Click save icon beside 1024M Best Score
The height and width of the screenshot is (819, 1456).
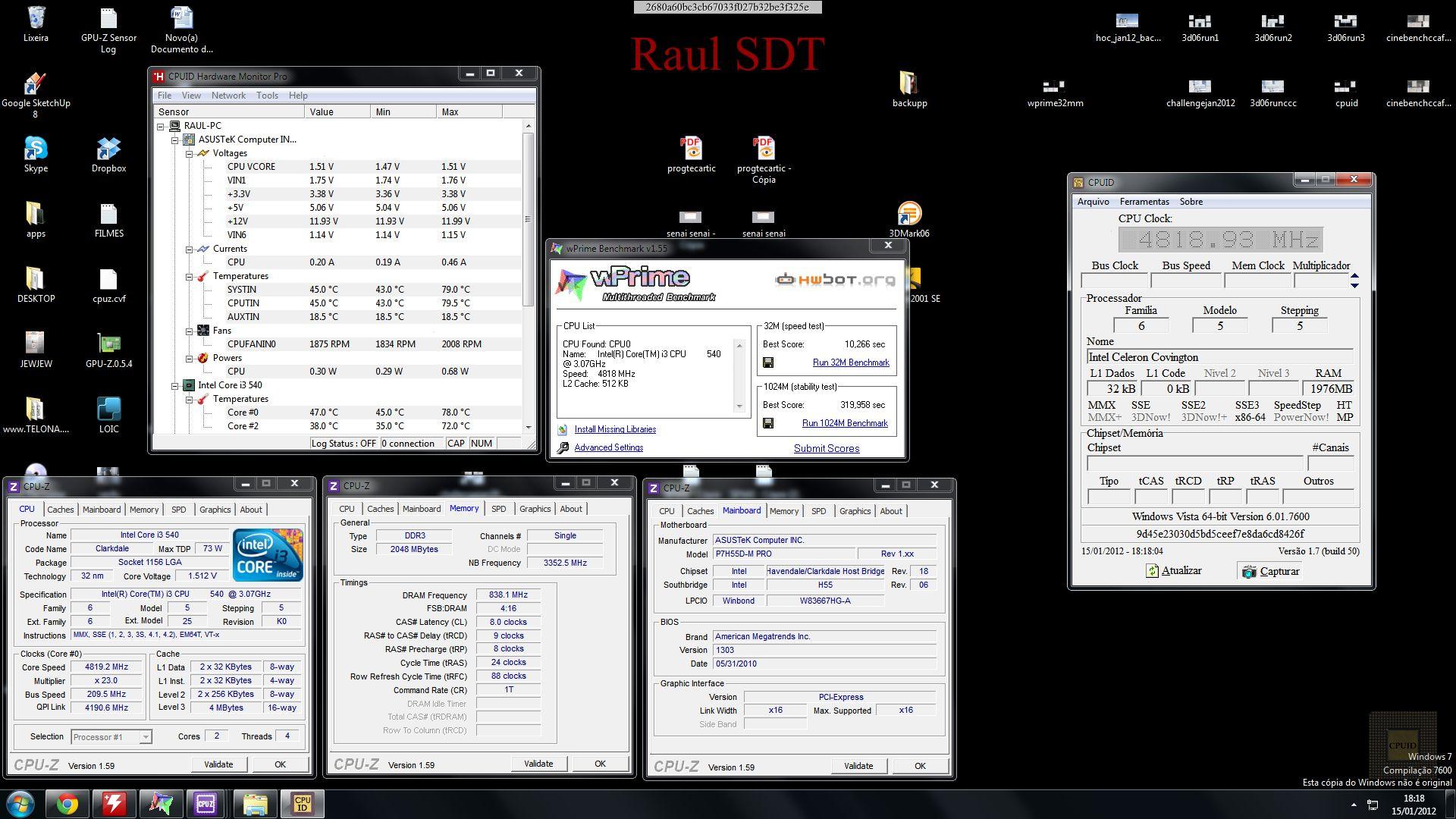pyautogui.click(x=768, y=423)
